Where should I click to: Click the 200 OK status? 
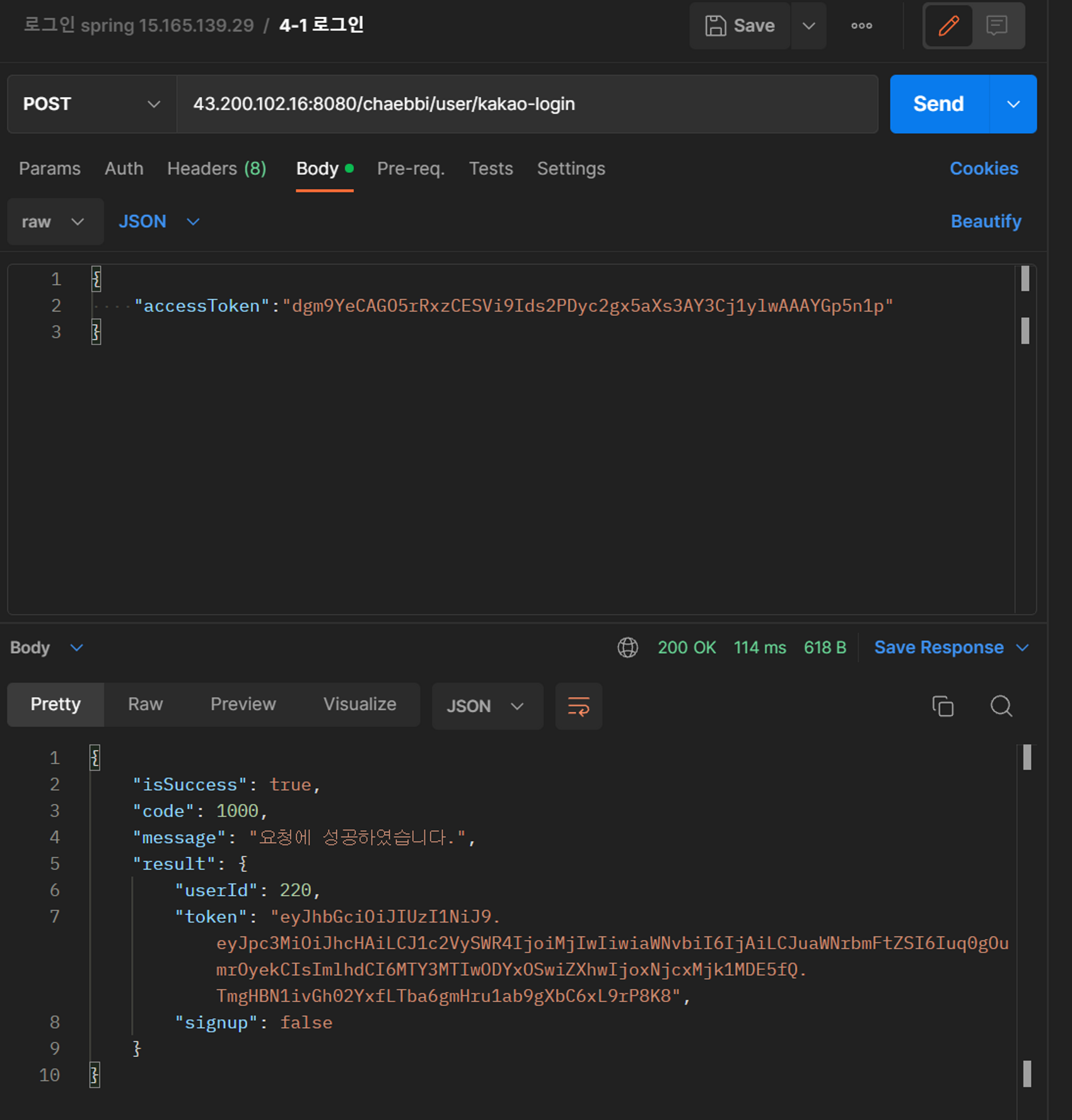687,648
